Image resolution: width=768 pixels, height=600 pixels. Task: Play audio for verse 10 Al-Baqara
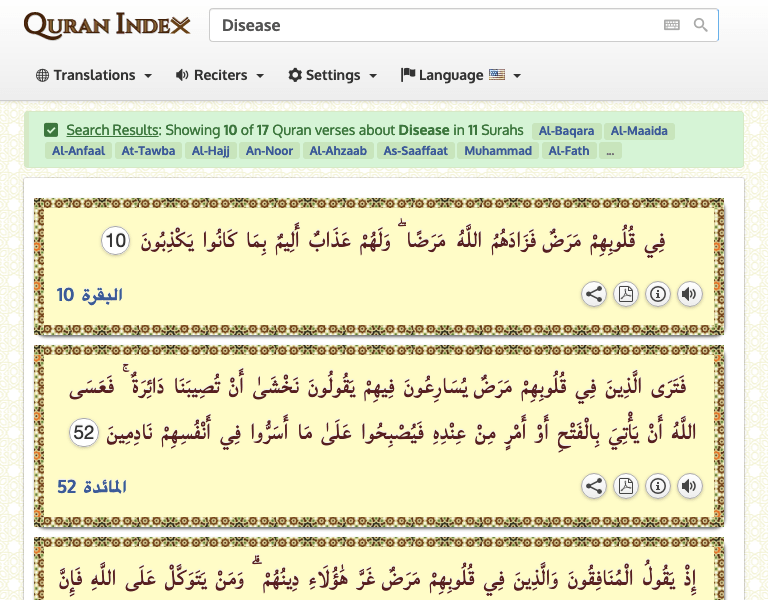point(690,294)
